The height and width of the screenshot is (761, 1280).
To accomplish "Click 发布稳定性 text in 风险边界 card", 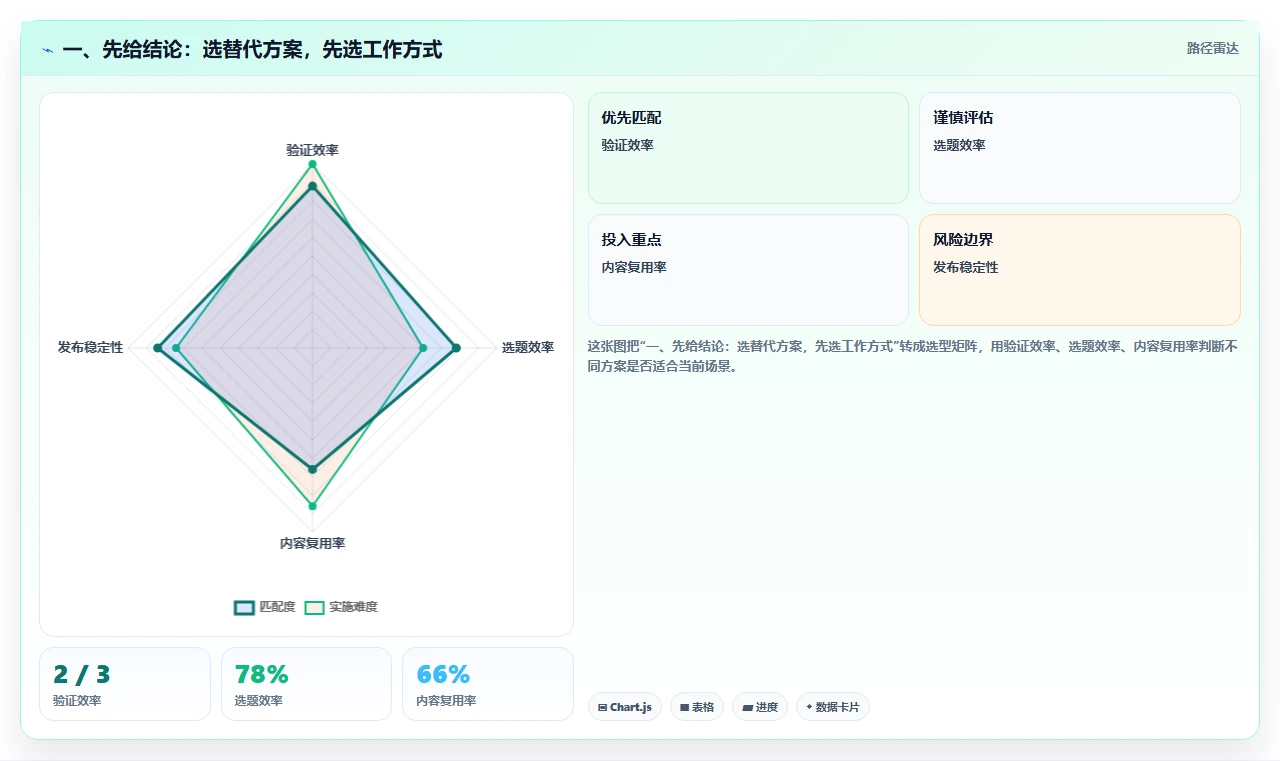I will (965, 268).
